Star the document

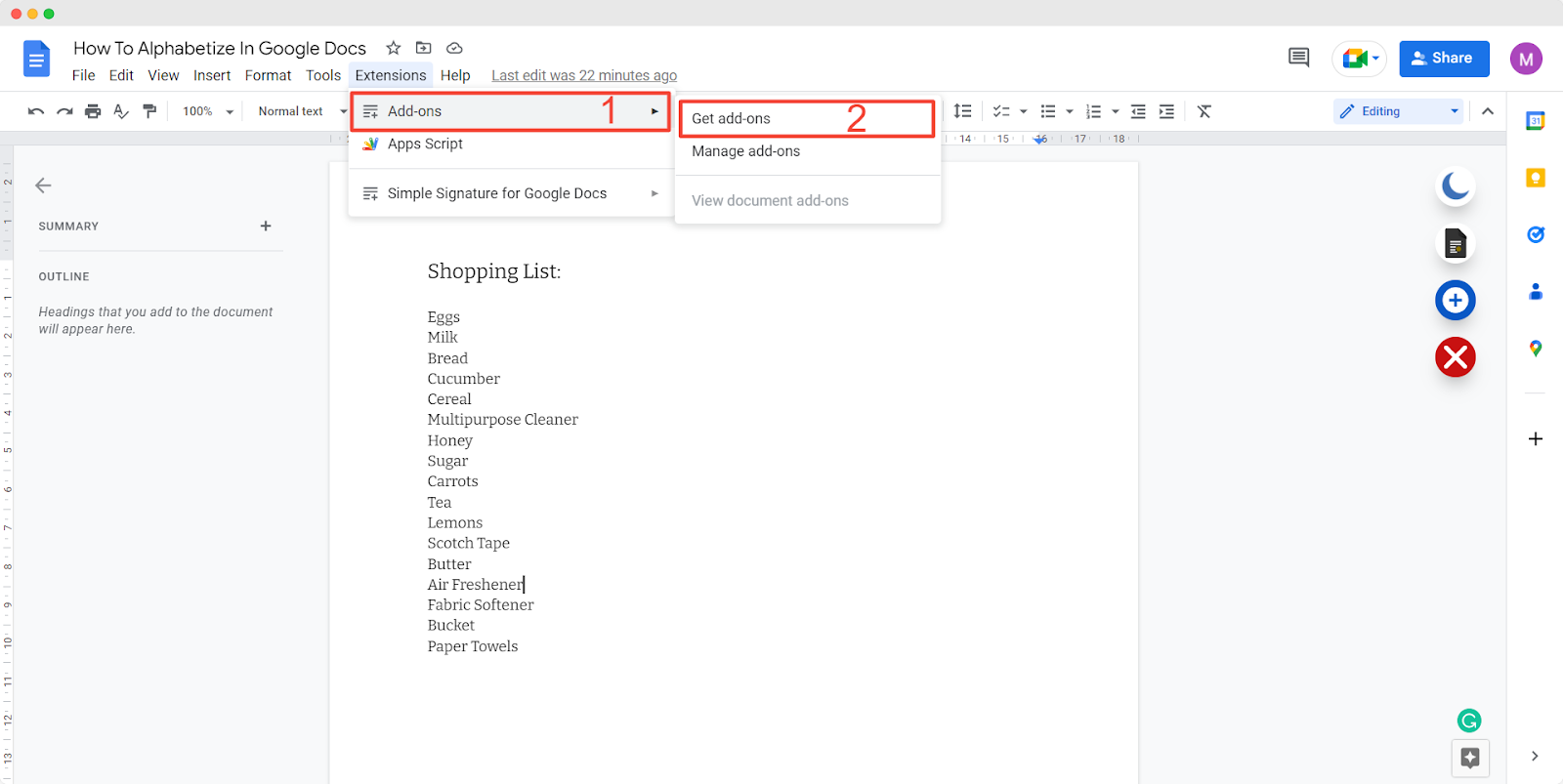[x=394, y=48]
